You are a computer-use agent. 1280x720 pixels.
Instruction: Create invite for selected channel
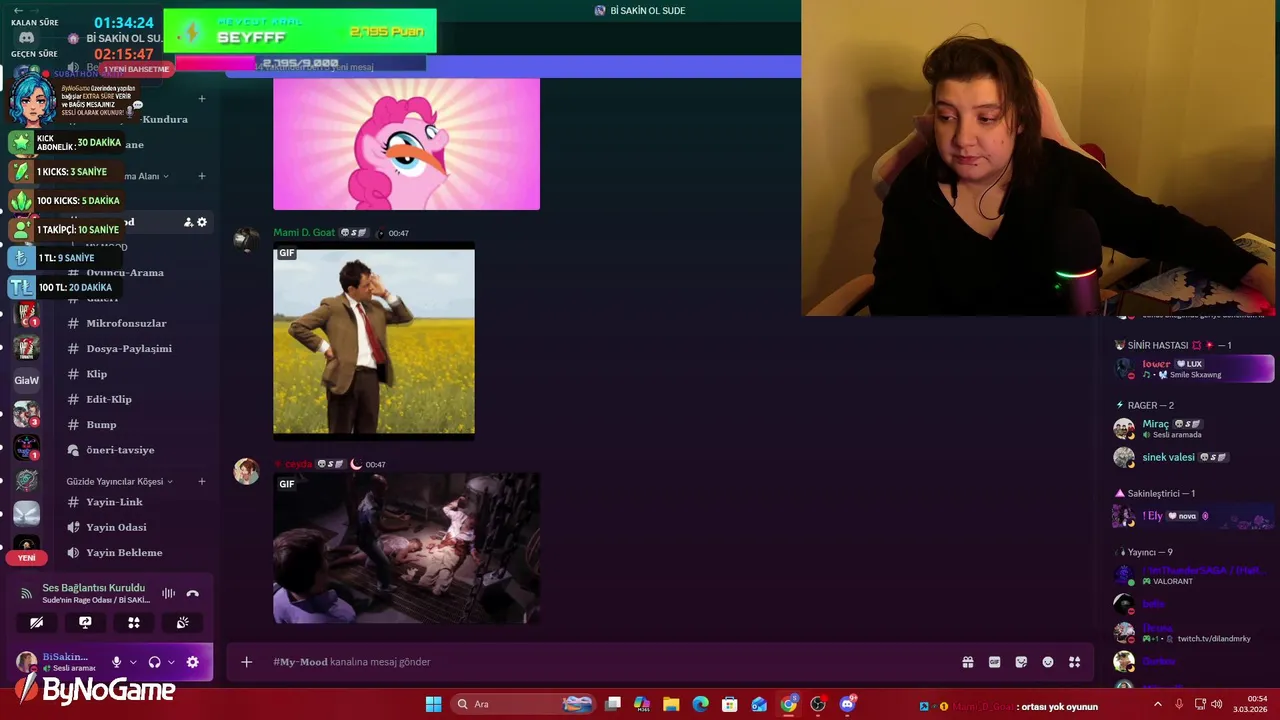(188, 222)
